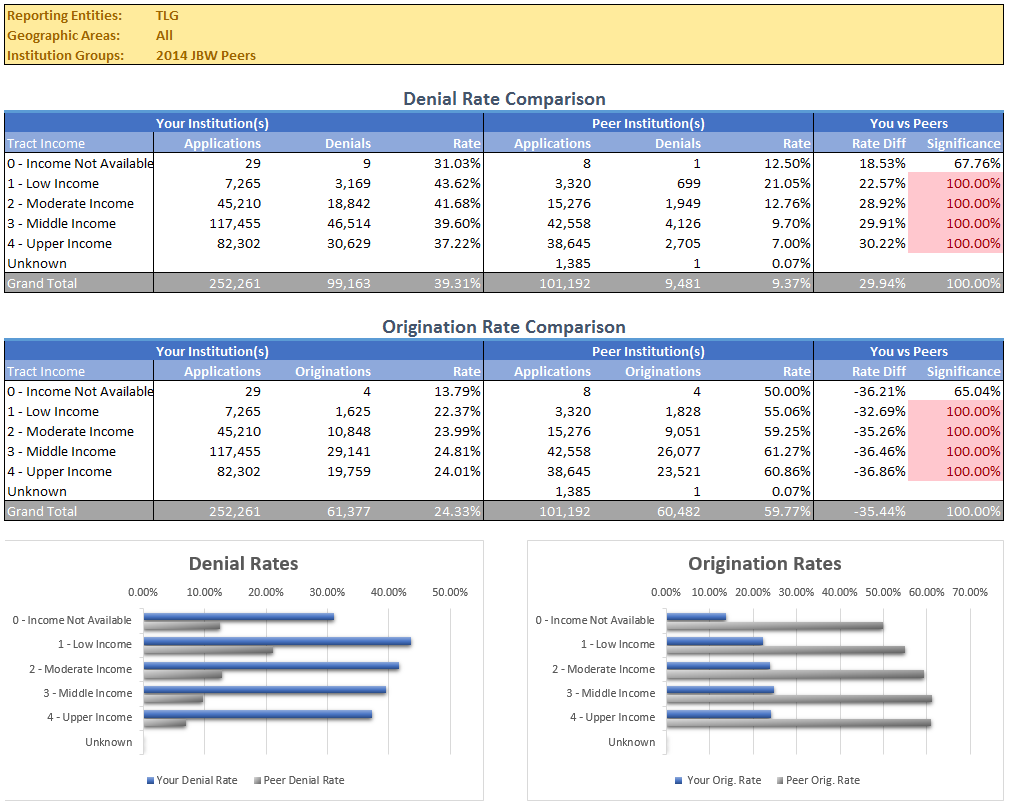Click 4 - Upper Income label in Origination Rates chart

coord(612,717)
